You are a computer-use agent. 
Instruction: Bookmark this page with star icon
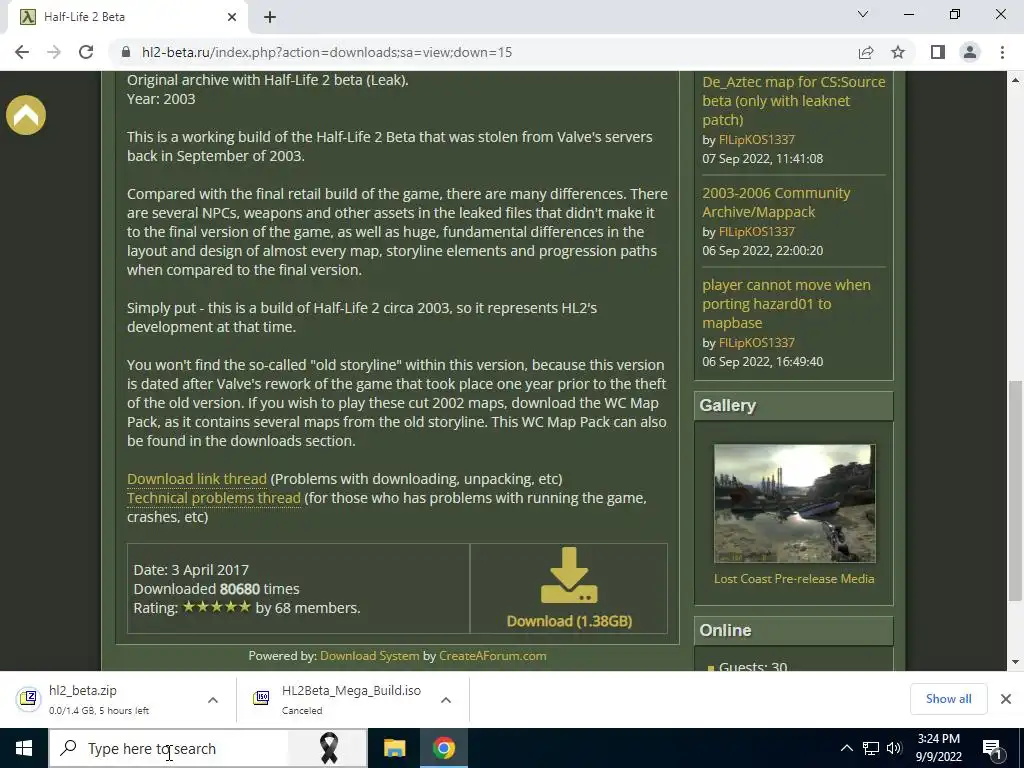pyautogui.click(x=898, y=52)
